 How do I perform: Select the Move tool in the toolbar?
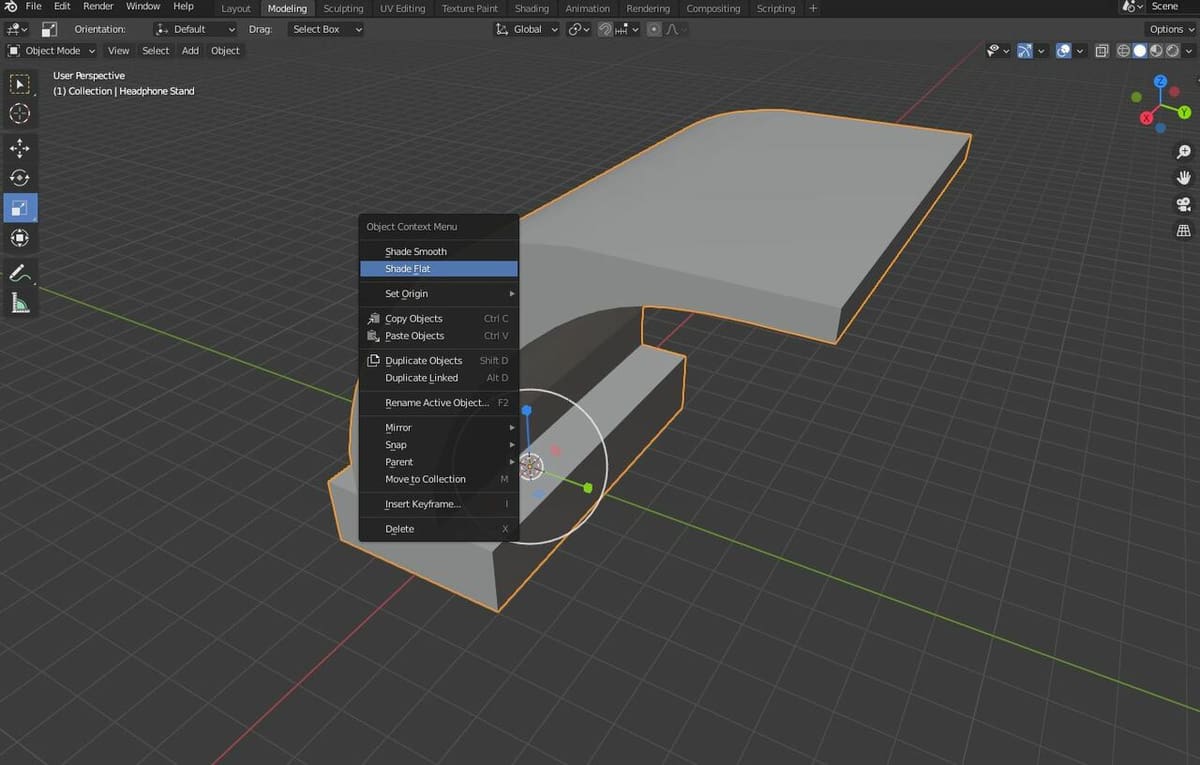pyautogui.click(x=19, y=148)
